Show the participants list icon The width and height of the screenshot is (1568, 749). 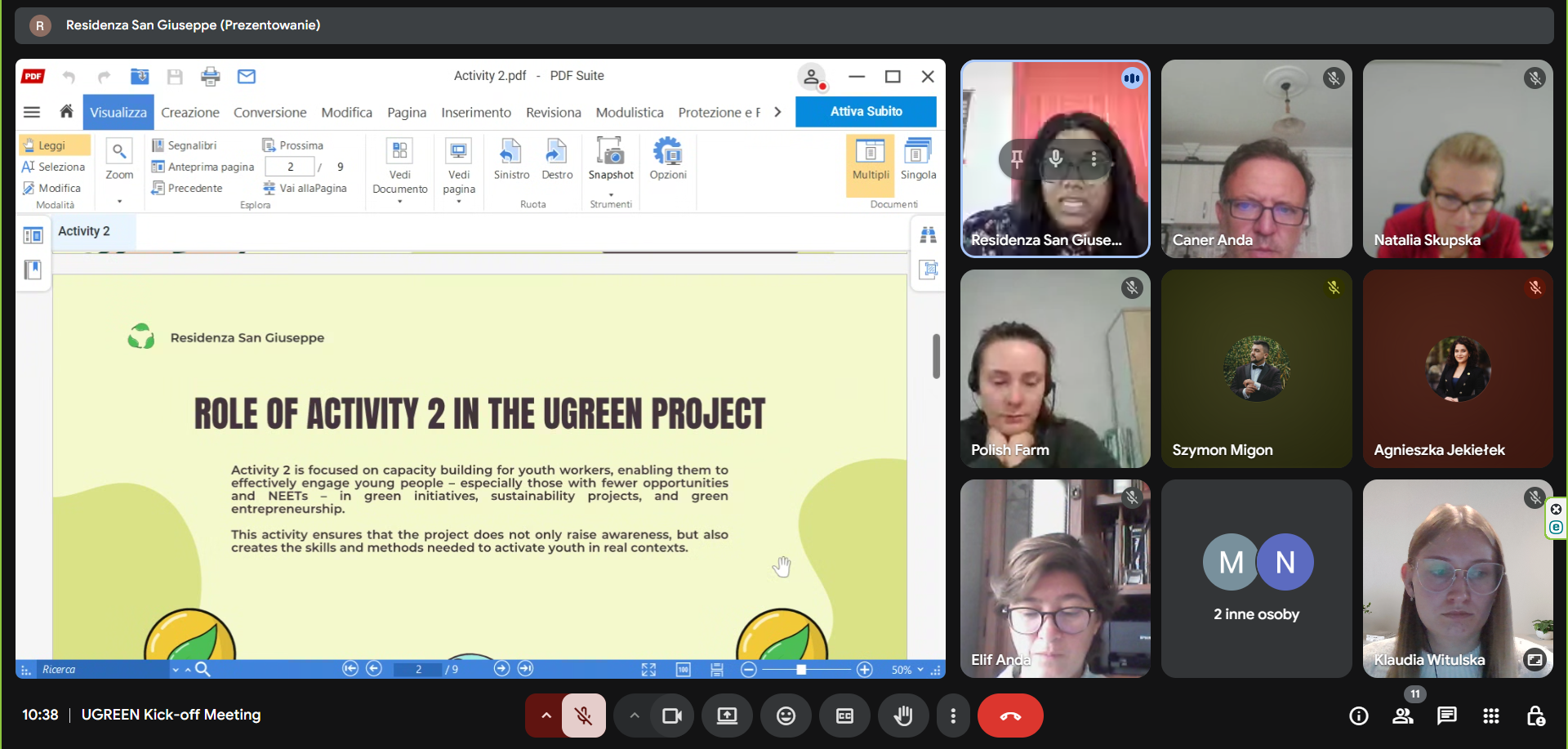tap(1403, 716)
